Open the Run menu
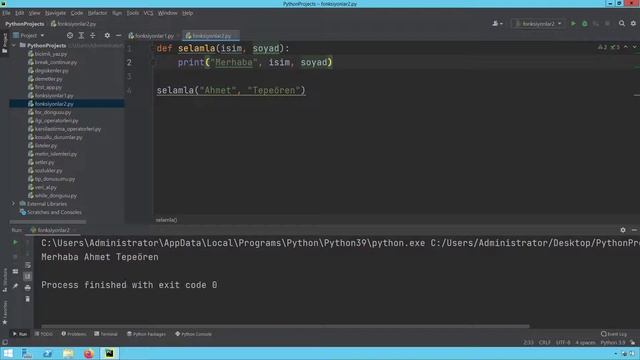Screen dimensions: 640x360 117,13
